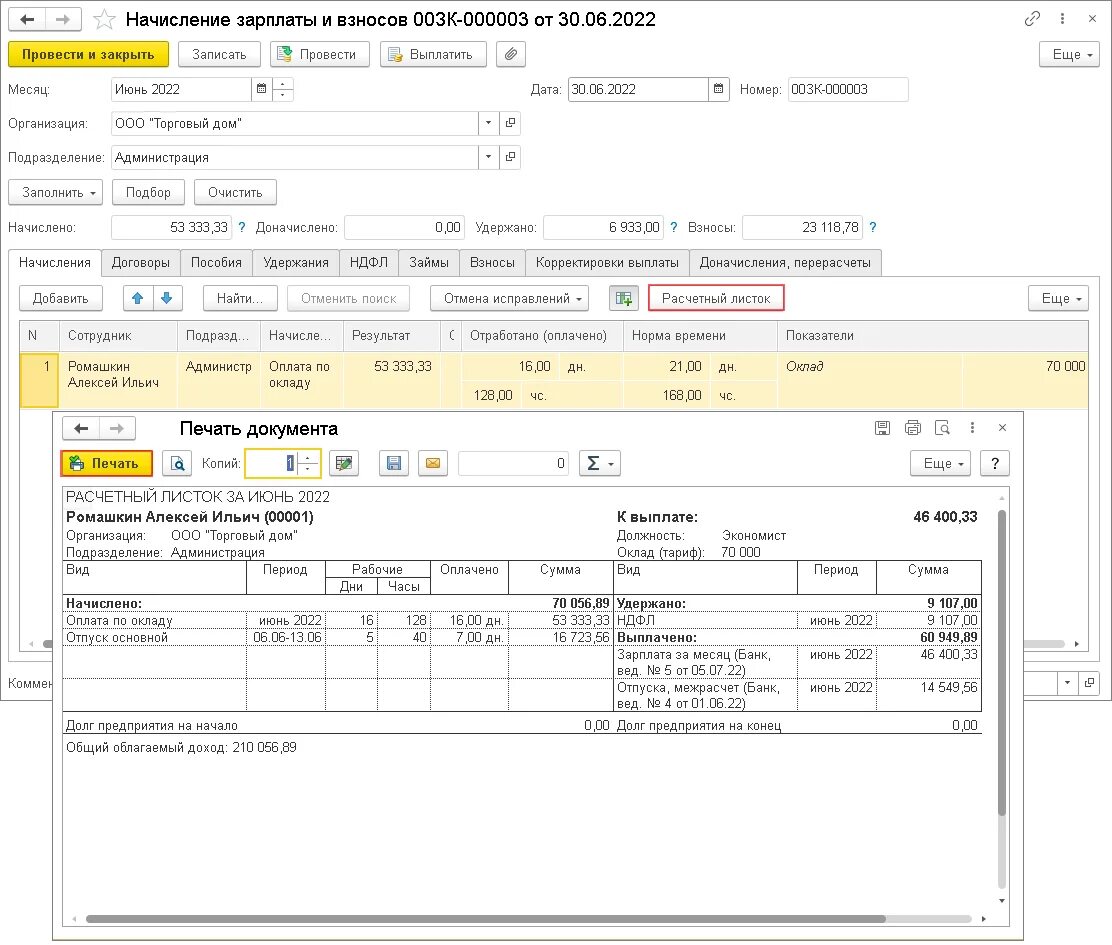This screenshot has height=945, width=1112.
Task: Open Еще menu in print window
Action: tap(940, 464)
